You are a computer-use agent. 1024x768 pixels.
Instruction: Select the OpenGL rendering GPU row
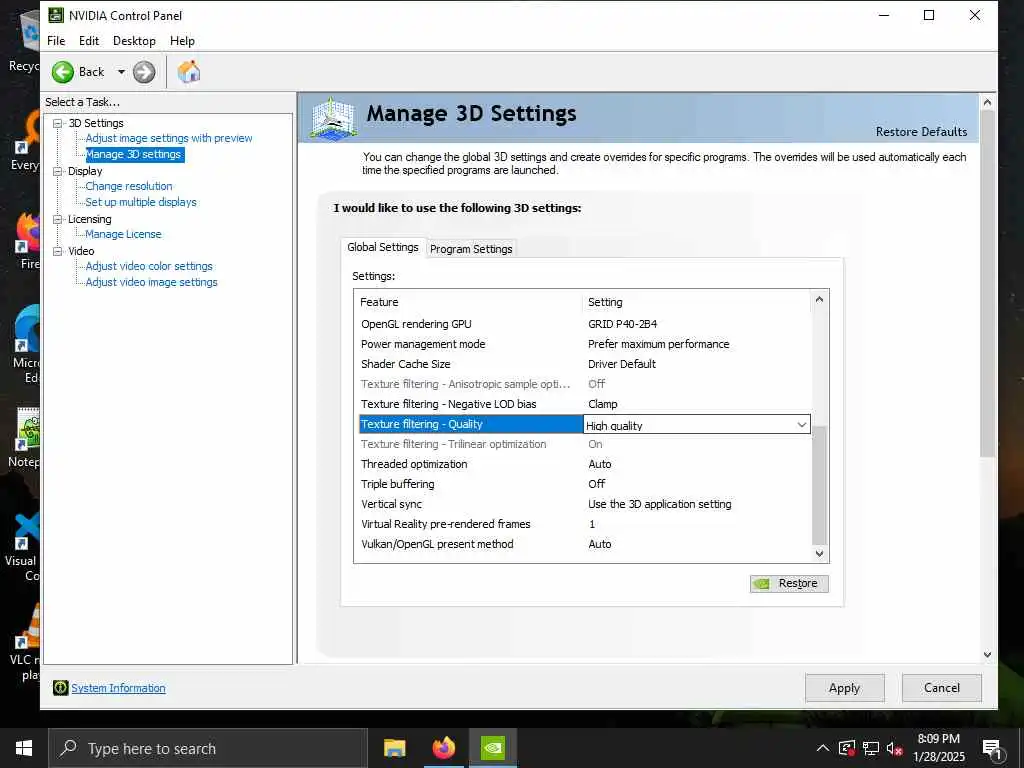585,324
